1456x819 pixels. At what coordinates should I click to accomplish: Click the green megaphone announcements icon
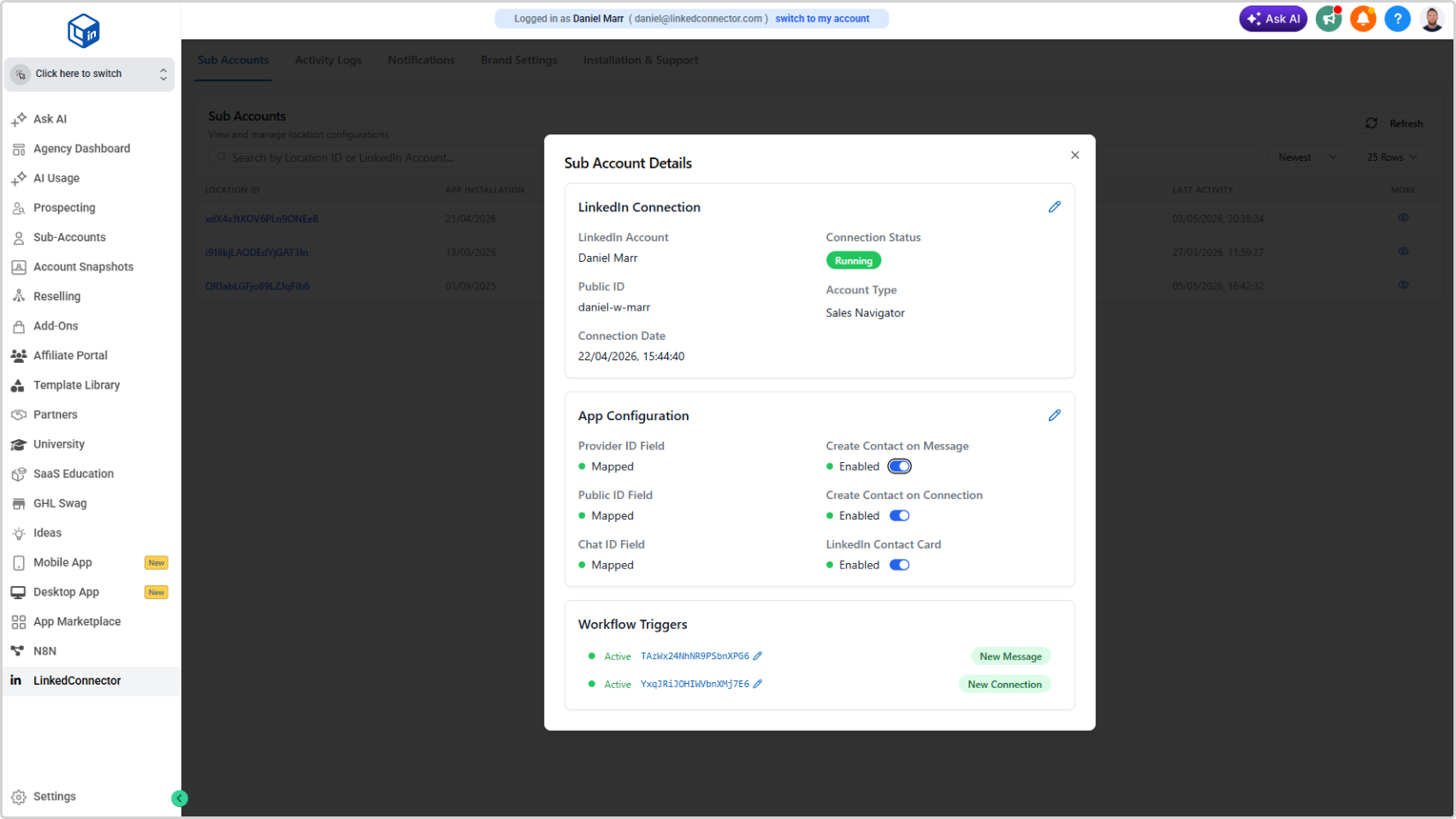[1329, 19]
